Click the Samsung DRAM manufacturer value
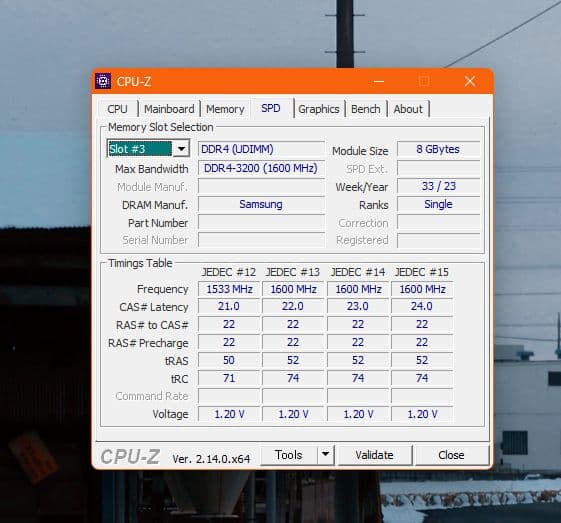 [262, 204]
